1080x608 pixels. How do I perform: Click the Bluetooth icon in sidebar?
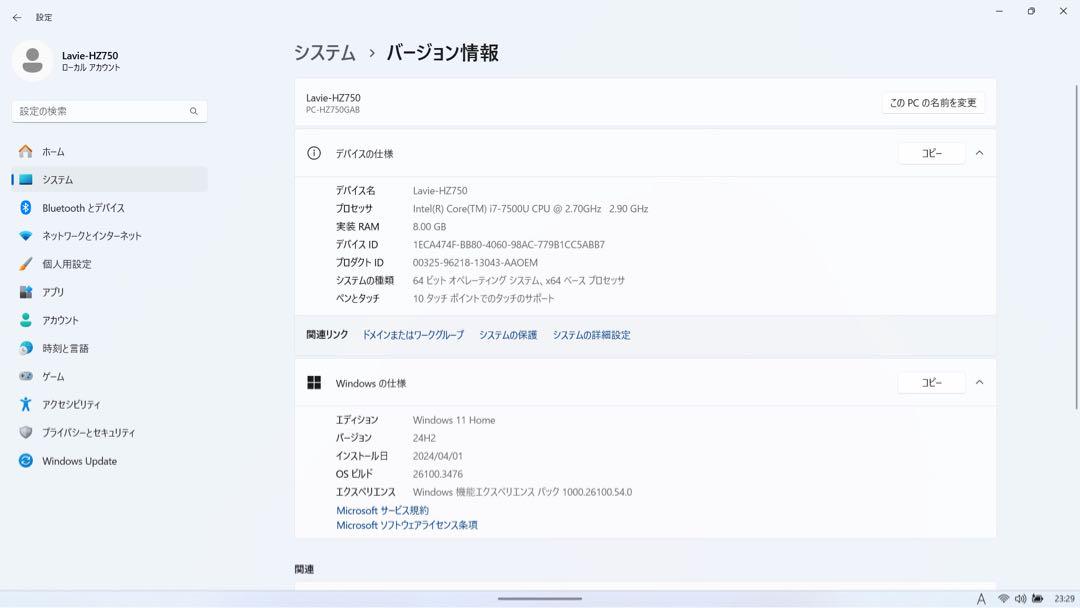click(25, 208)
